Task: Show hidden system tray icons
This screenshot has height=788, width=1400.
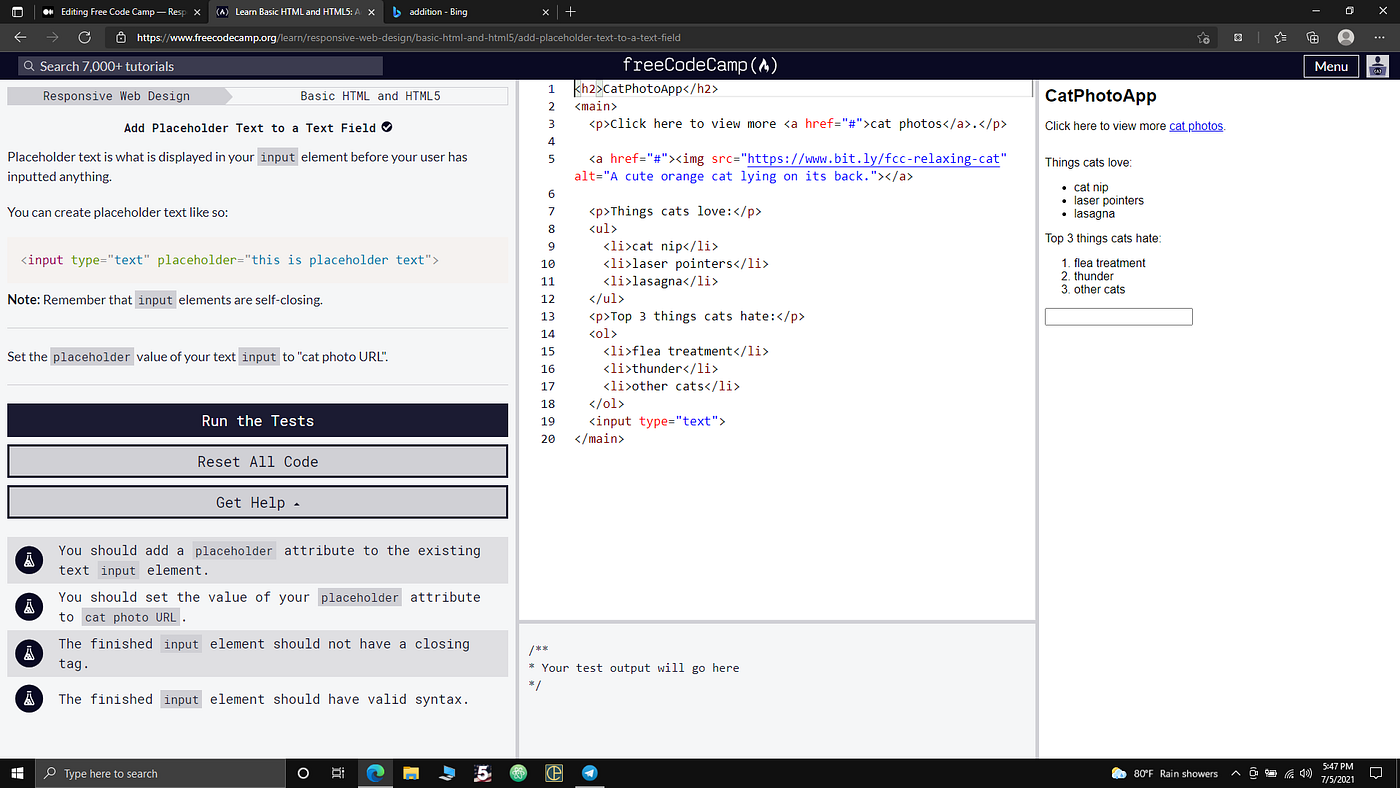Action: pos(1237,773)
